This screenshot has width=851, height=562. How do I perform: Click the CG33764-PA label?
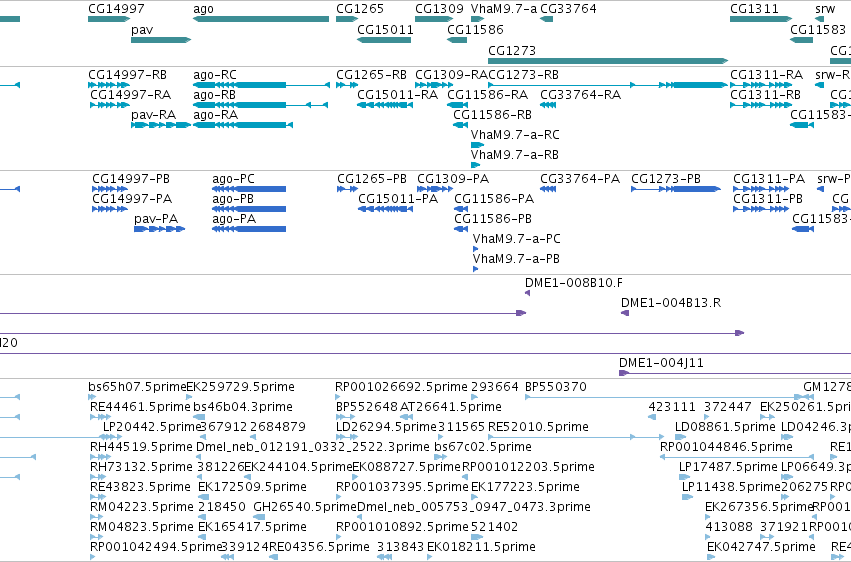580,179
